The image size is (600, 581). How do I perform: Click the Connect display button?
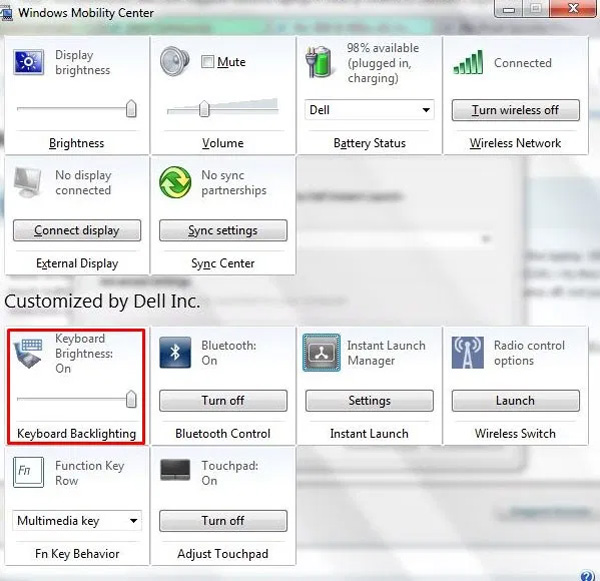click(77, 230)
